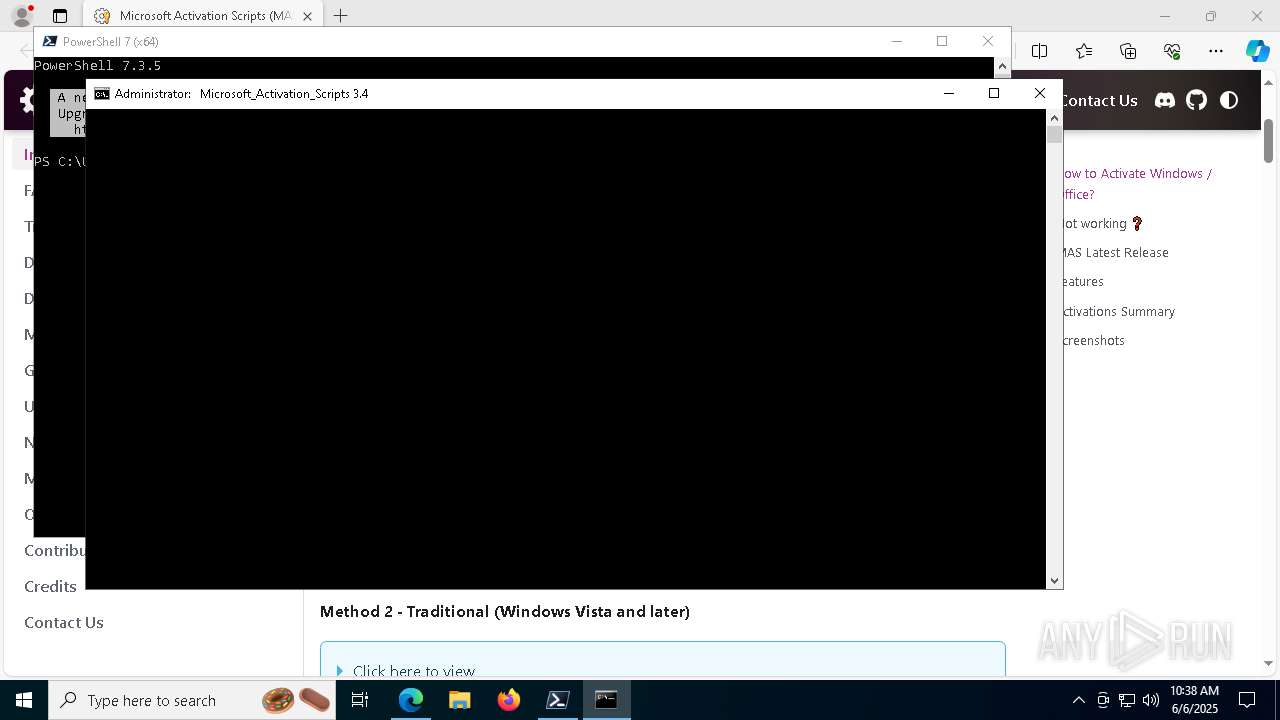The image size is (1280, 720).
Task: Click PowerShell 7 window title icon
Action: 49,41
